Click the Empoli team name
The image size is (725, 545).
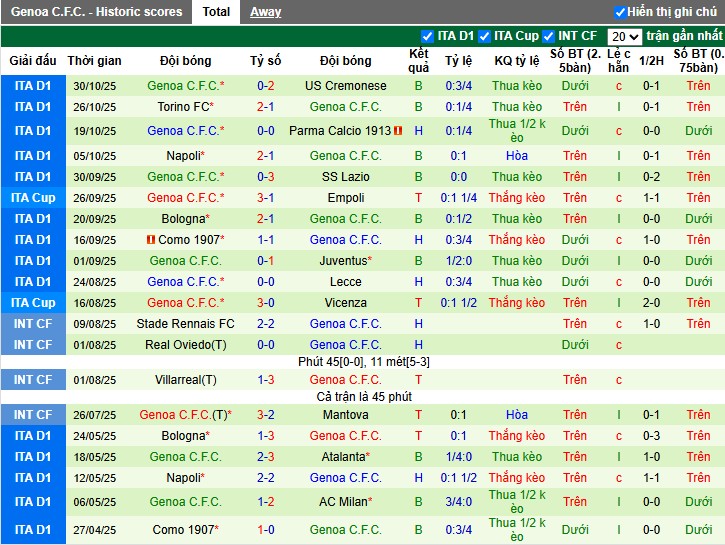tap(345, 198)
